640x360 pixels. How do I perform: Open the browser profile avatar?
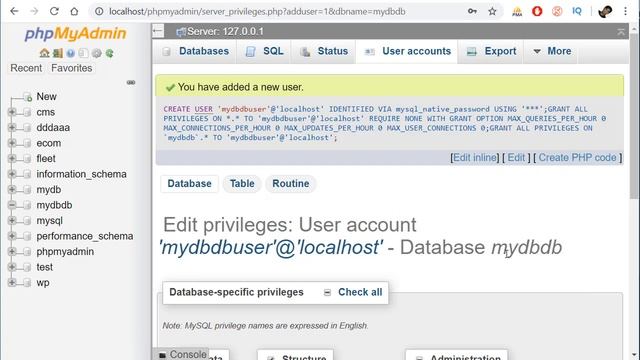pyautogui.click(x=605, y=11)
